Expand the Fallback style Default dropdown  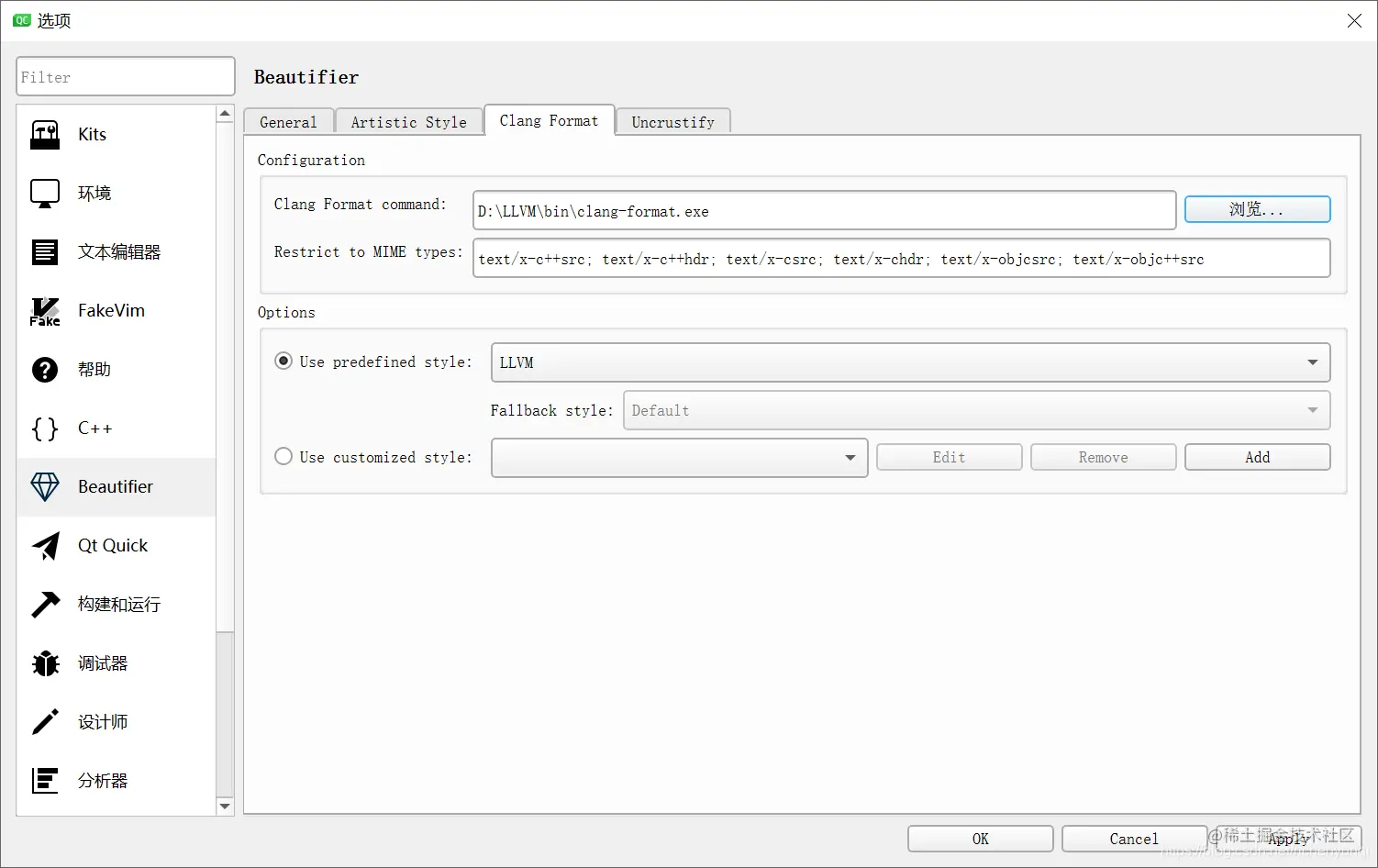click(x=976, y=410)
